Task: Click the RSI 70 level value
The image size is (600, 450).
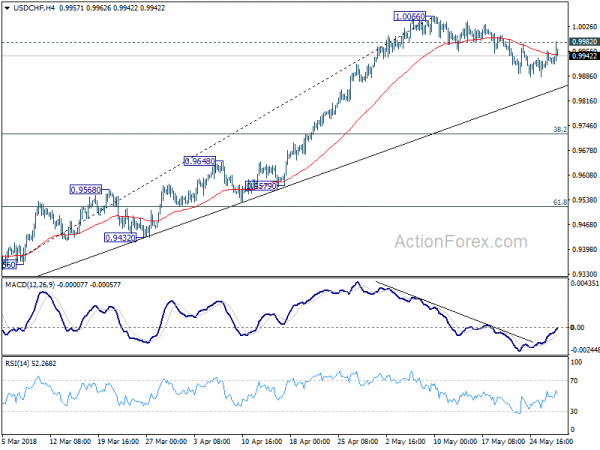Action: 574,381
